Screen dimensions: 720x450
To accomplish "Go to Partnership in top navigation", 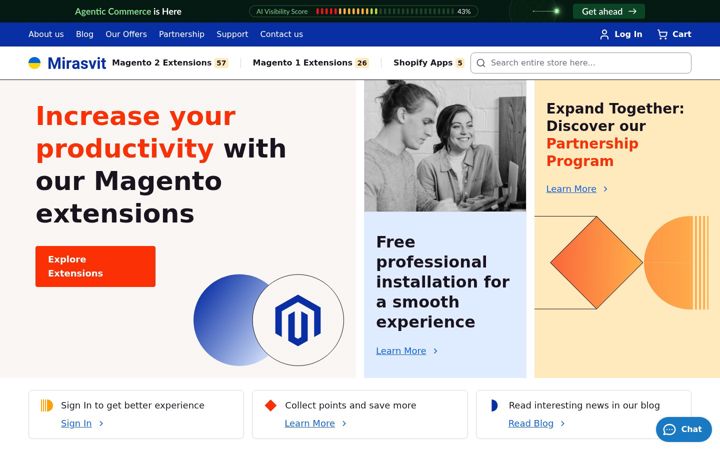I will (x=181, y=34).
